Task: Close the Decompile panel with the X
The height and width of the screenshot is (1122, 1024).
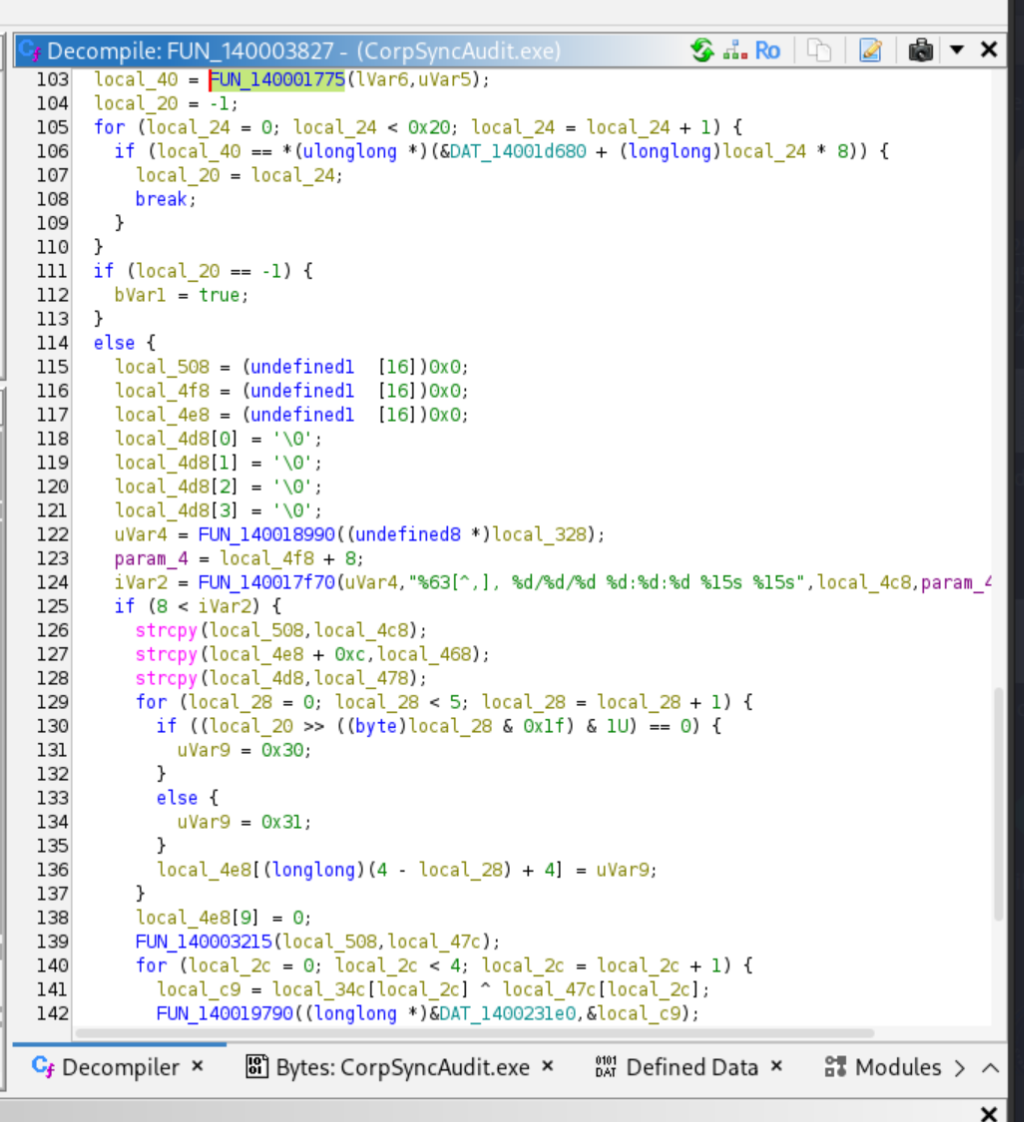Action: 989,49
